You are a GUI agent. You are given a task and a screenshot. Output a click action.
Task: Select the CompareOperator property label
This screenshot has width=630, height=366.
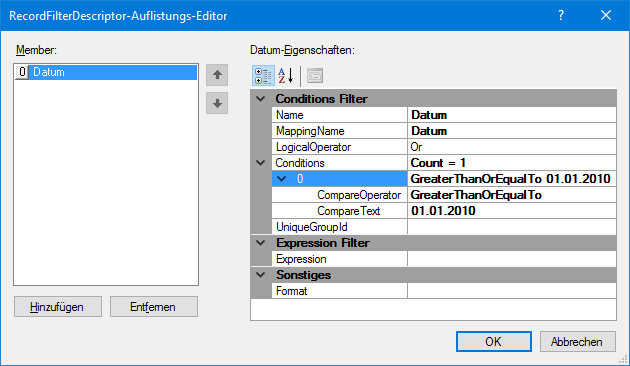coord(359,195)
